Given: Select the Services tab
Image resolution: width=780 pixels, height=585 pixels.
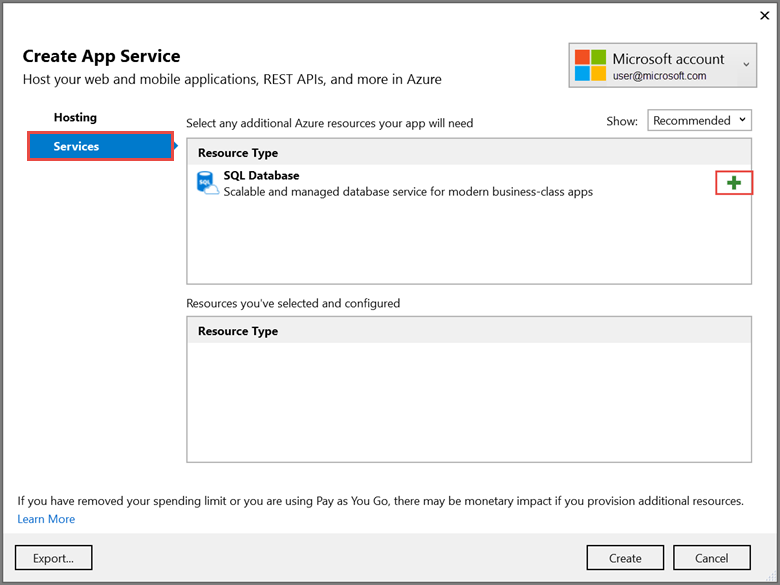Looking at the screenshot, I should 100,147.
